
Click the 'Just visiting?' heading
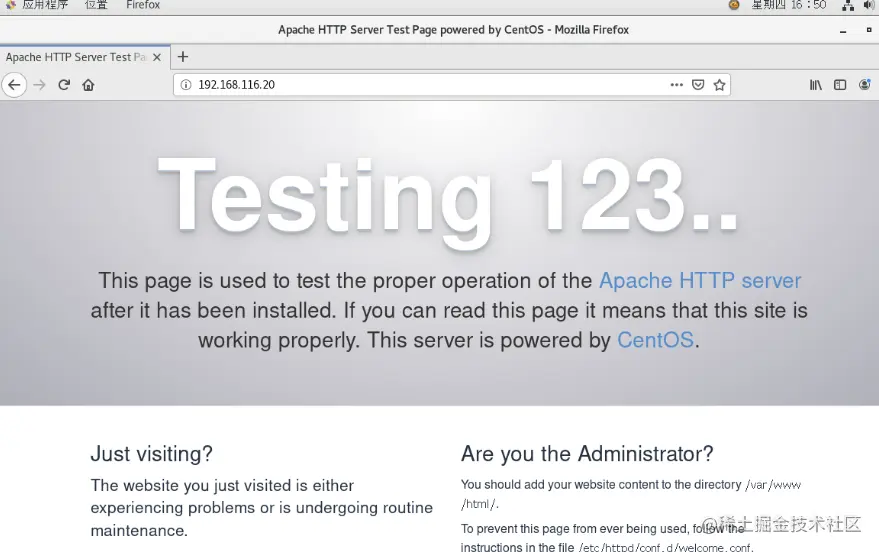click(x=151, y=453)
